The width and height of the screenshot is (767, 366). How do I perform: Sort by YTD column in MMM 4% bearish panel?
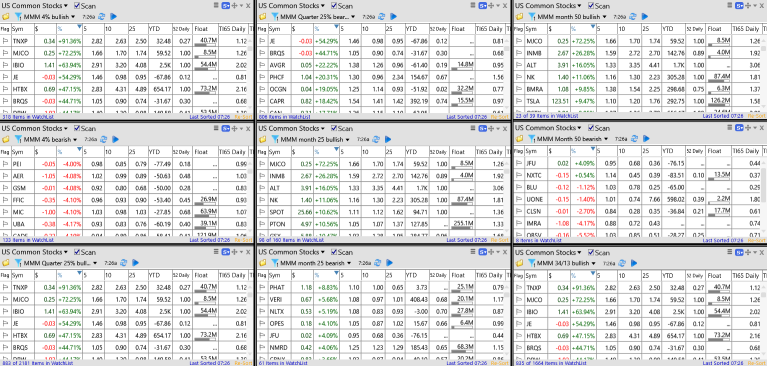pyautogui.click(x=155, y=152)
